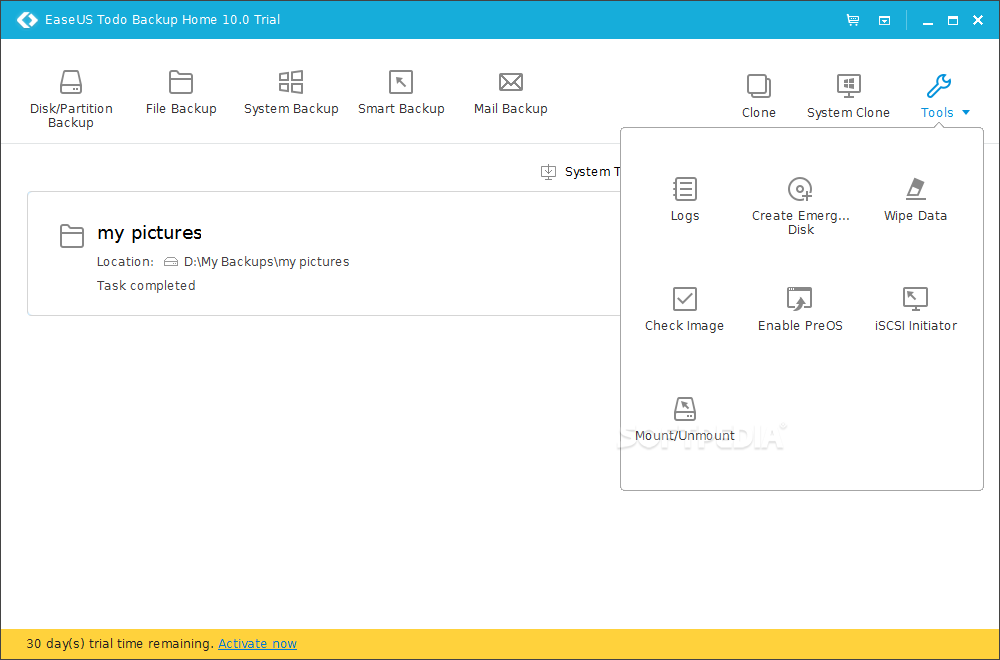Click the Activate now link

(258, 643)
